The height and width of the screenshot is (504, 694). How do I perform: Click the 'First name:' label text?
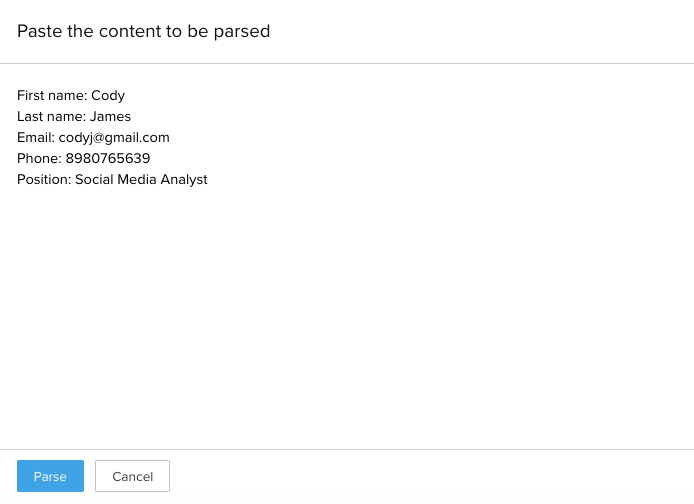click(x=52, y=96)
